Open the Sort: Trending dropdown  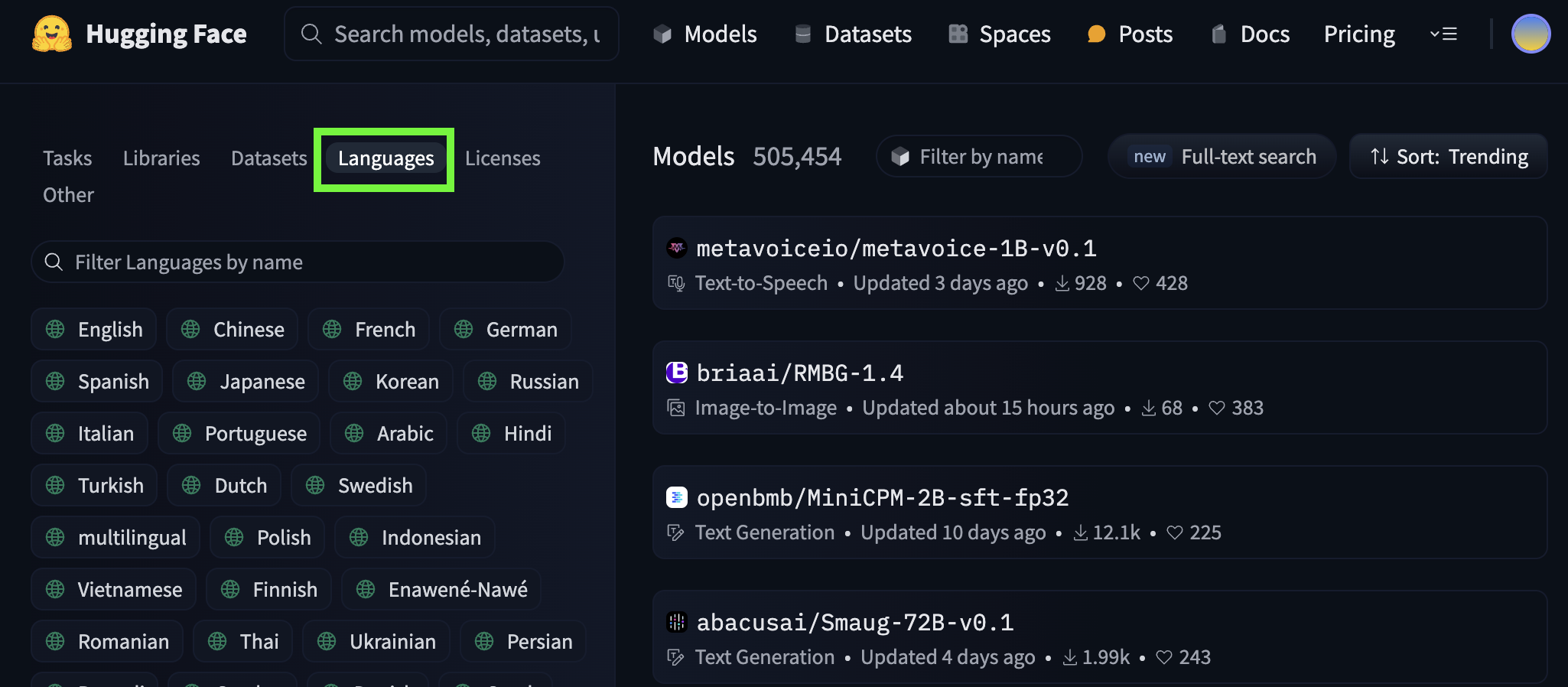[1449, 156]
